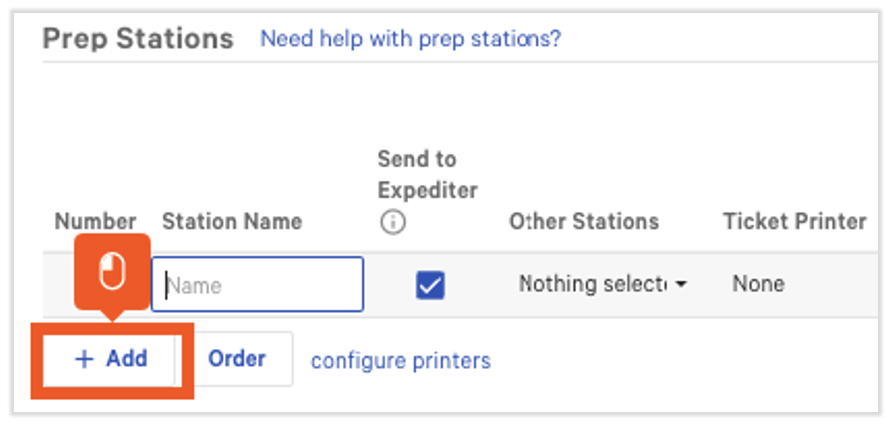Expand the Other Stations dropdown arrow
Image resolution: width=890 pixels, height=424 pixels.
coord(682,285)
